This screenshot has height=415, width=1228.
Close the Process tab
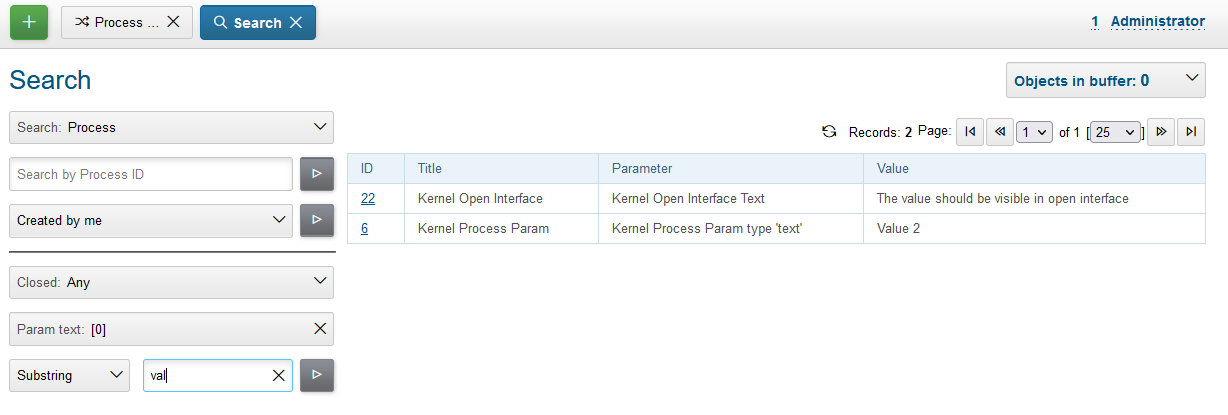(x=173, y=22)
